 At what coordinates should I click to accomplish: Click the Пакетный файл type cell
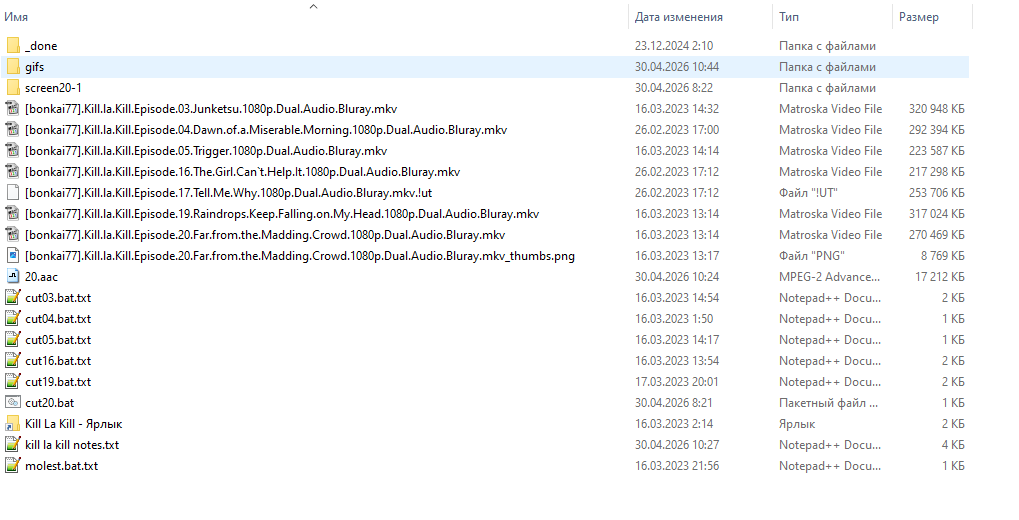pos(829,402)
